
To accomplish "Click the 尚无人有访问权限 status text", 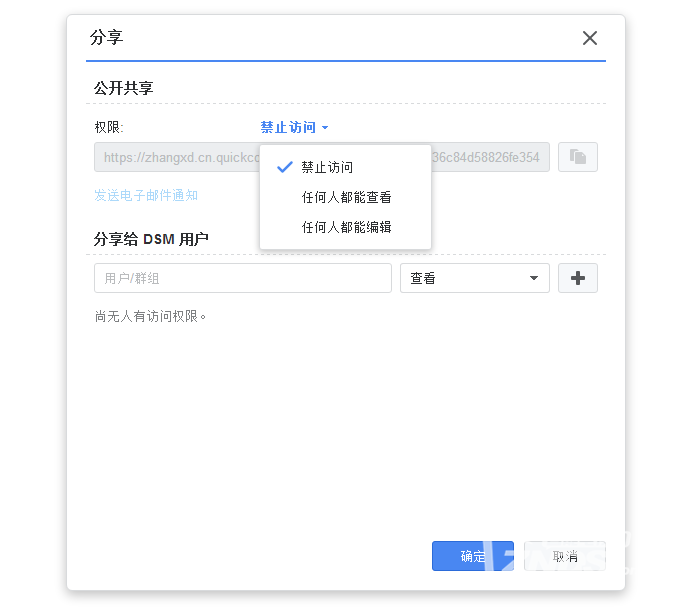I will 150,316.
